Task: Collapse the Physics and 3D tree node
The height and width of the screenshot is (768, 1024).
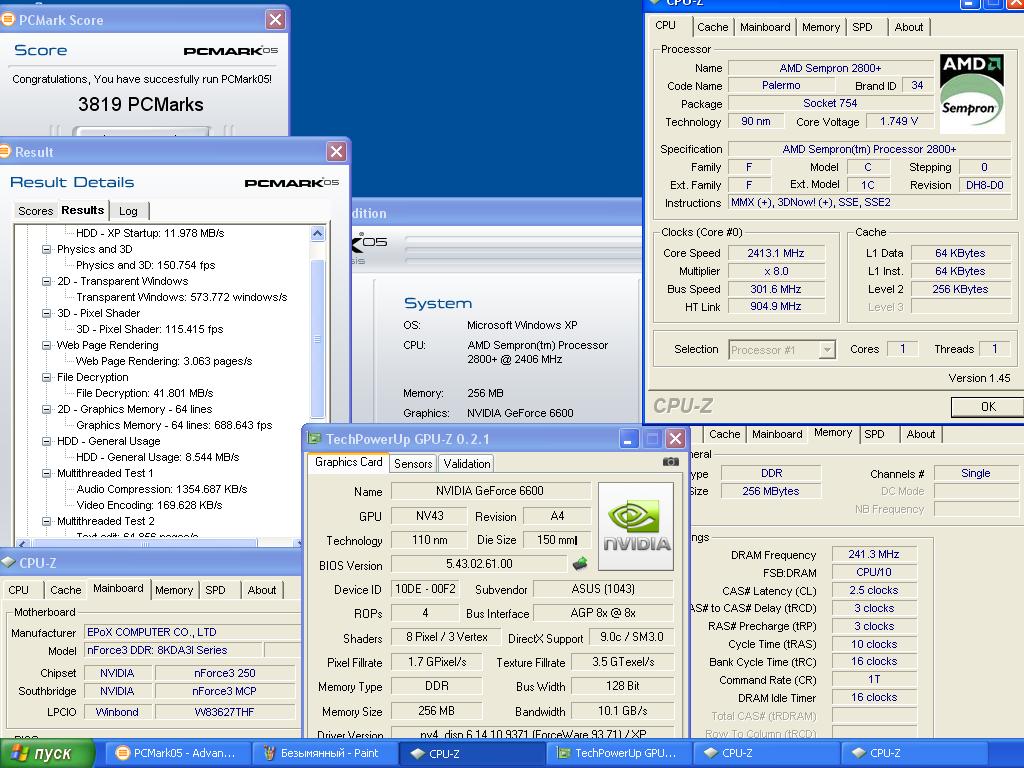Action: coord(46,249)
